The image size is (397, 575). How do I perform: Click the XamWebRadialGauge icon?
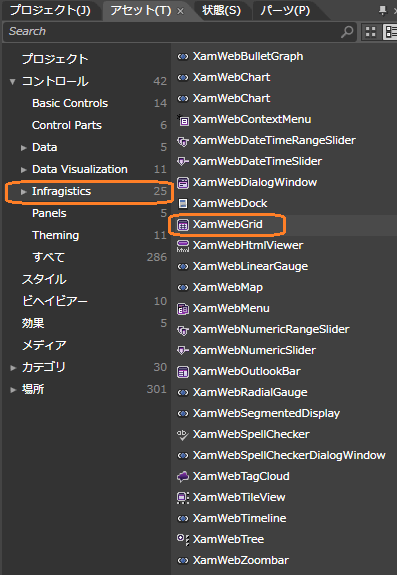pos(183,393)
